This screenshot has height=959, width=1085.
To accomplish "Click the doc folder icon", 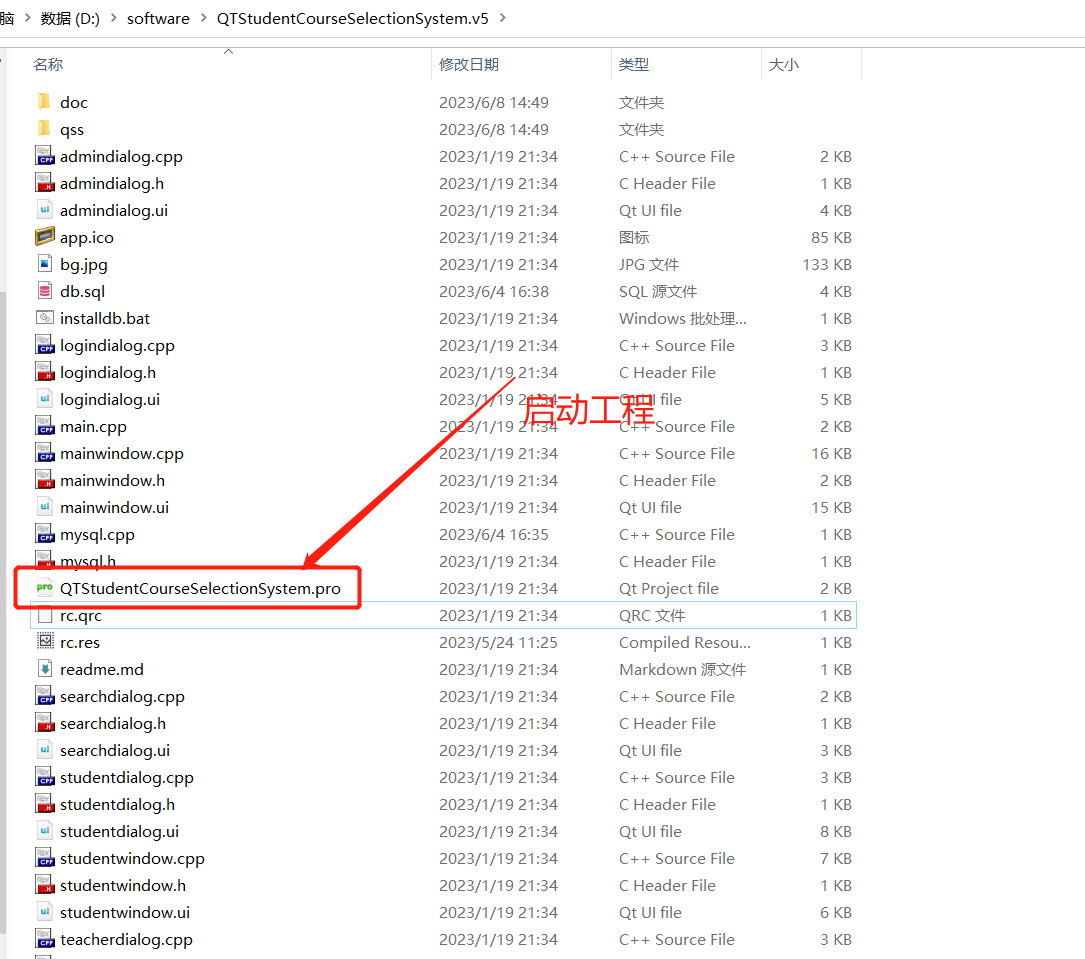I will click(x=44, y=102).
